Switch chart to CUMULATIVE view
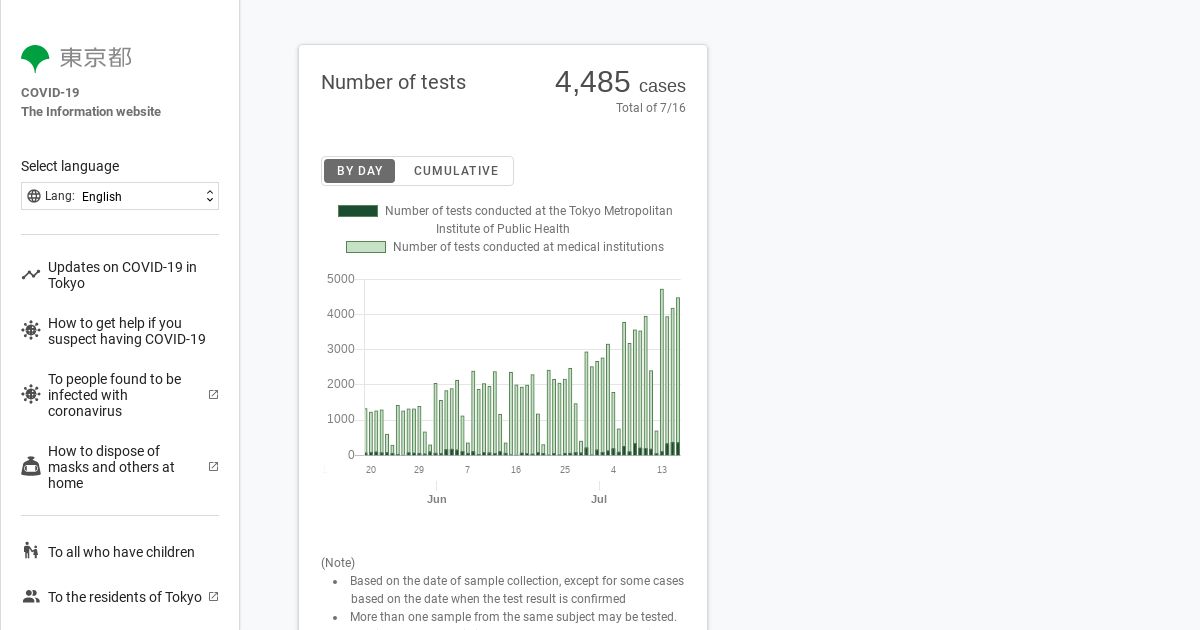 coord(456,171)
